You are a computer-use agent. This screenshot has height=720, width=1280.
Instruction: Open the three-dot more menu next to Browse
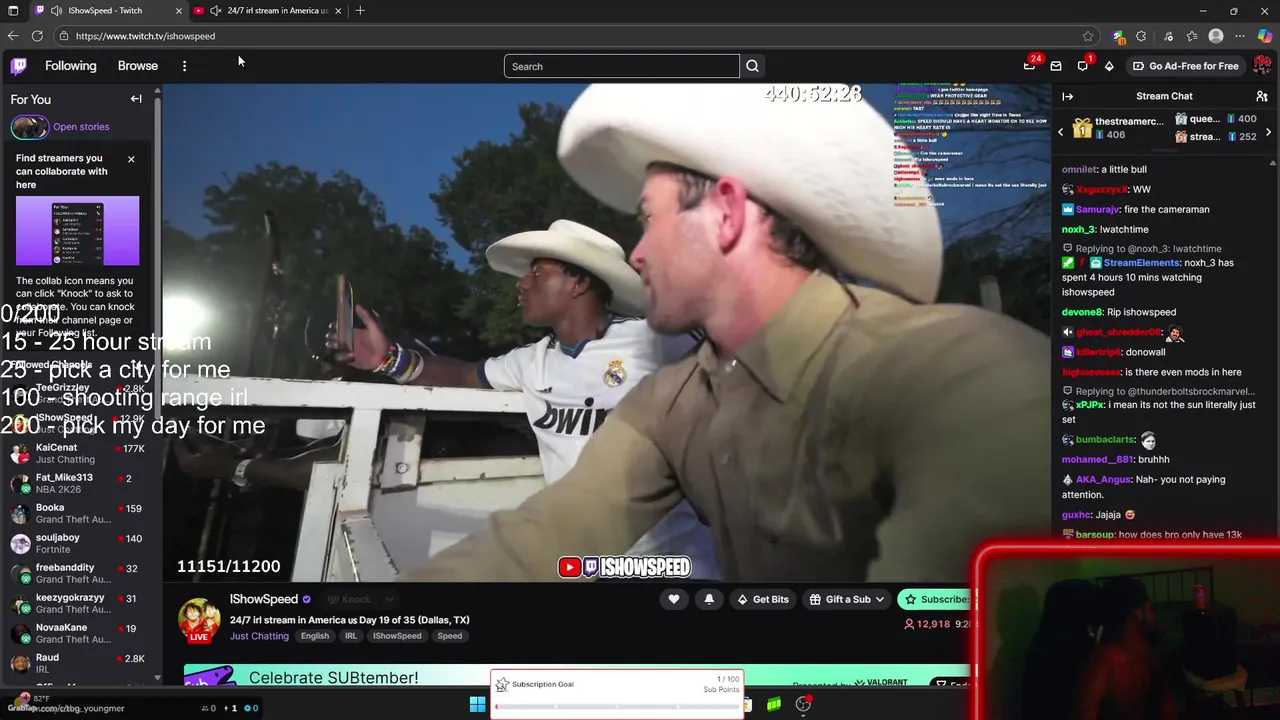coord(184,66)
